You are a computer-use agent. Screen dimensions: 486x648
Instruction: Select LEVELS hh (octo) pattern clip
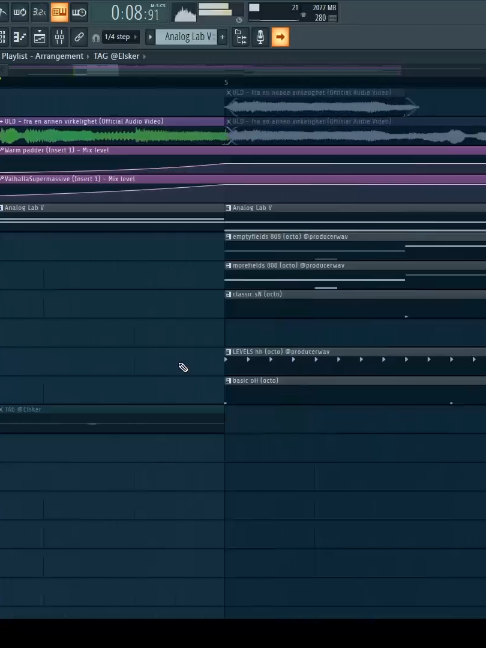tap(355, 362)
